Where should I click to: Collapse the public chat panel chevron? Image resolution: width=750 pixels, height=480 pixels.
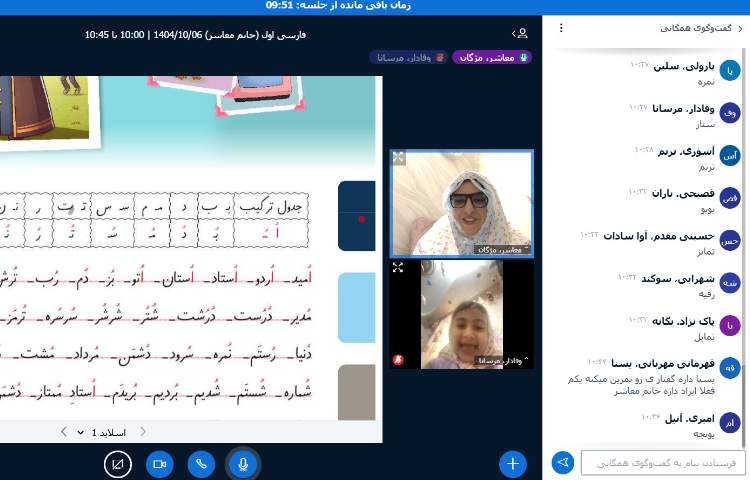tap(740, 29)
